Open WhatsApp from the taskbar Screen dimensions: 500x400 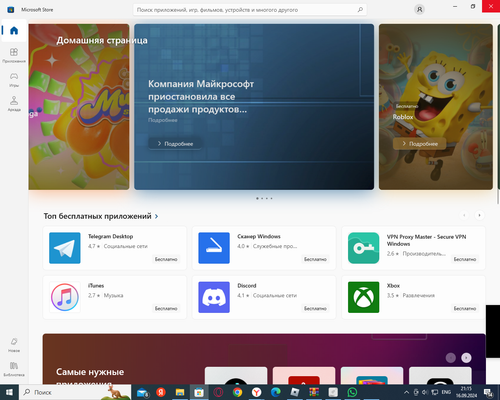(352, 392)
